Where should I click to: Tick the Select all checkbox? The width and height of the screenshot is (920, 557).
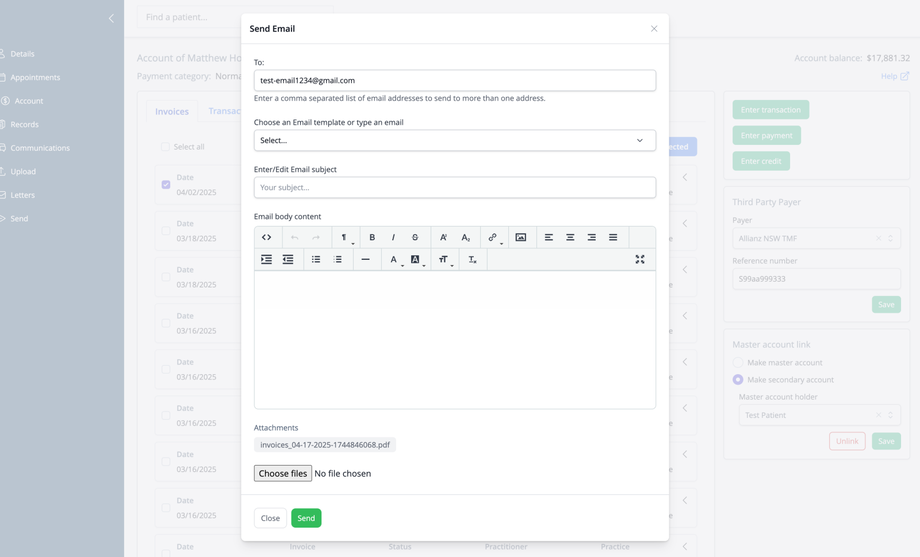pos(165,147)
